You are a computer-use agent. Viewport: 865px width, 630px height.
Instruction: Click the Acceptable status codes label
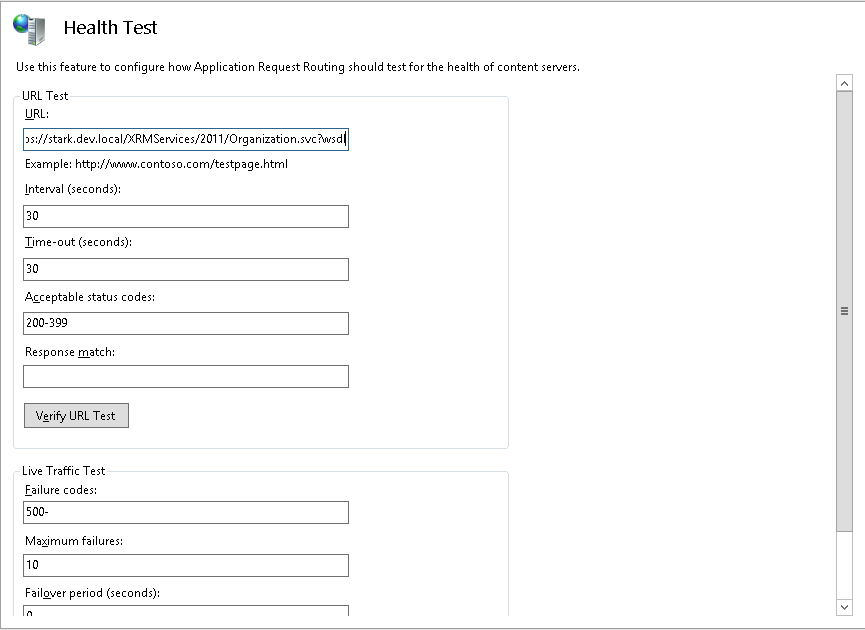coord(89,297)
